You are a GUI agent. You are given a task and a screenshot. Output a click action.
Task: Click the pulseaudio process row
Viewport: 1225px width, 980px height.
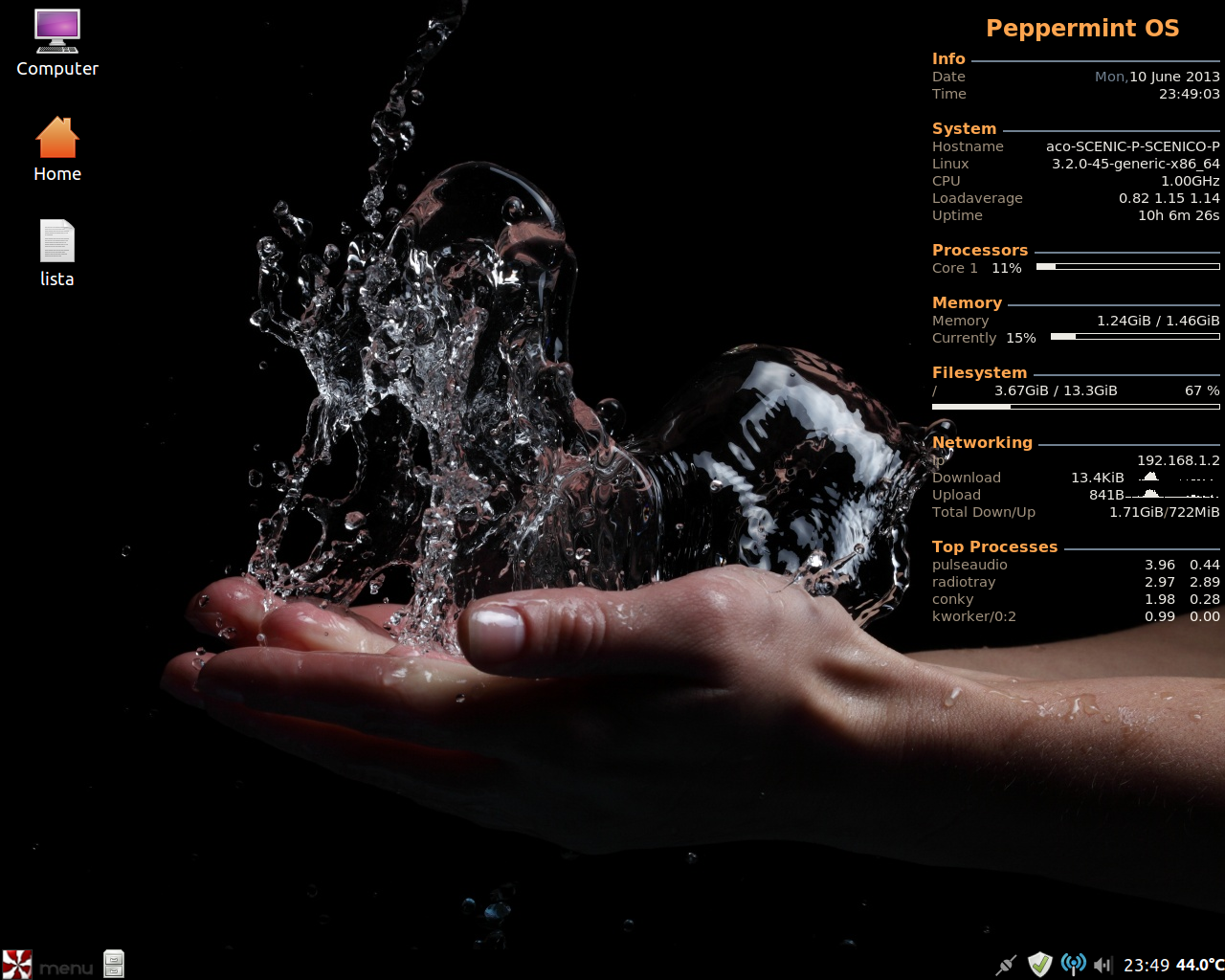(1076, 565)
